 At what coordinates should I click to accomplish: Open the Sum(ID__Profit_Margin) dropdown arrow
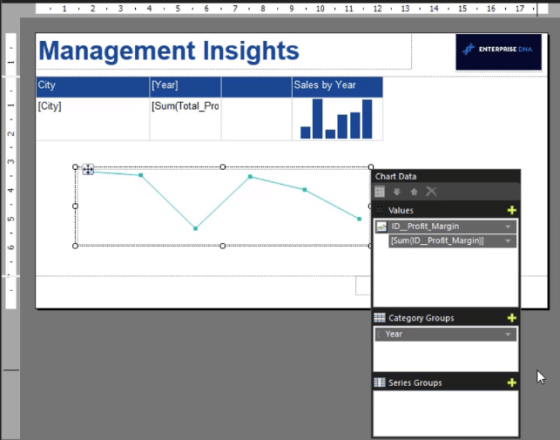[508, 241]
